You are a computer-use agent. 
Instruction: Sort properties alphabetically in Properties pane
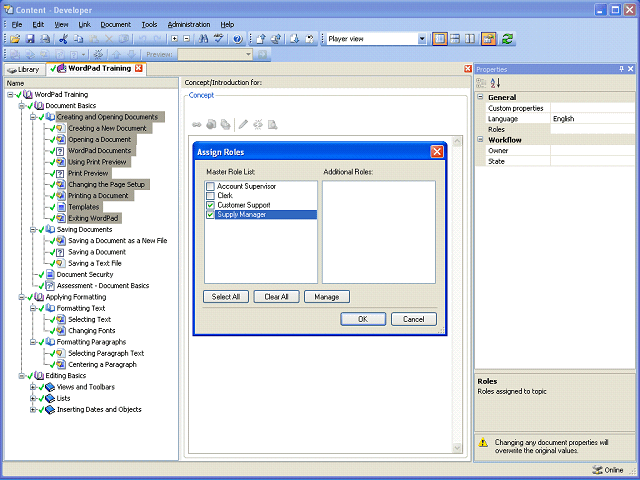[x=495, y=83]
